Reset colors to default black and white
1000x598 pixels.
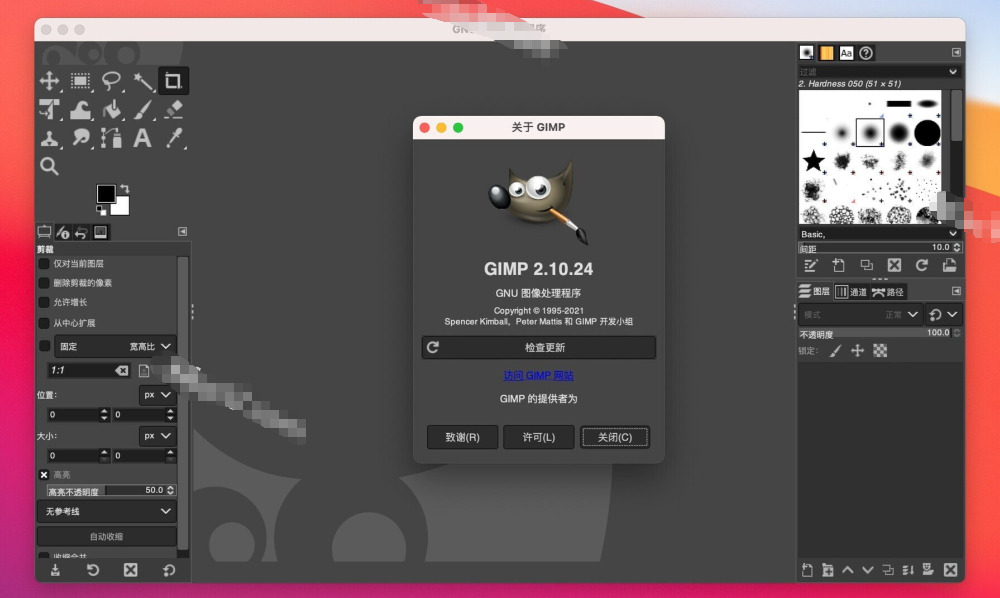[101, 210]
